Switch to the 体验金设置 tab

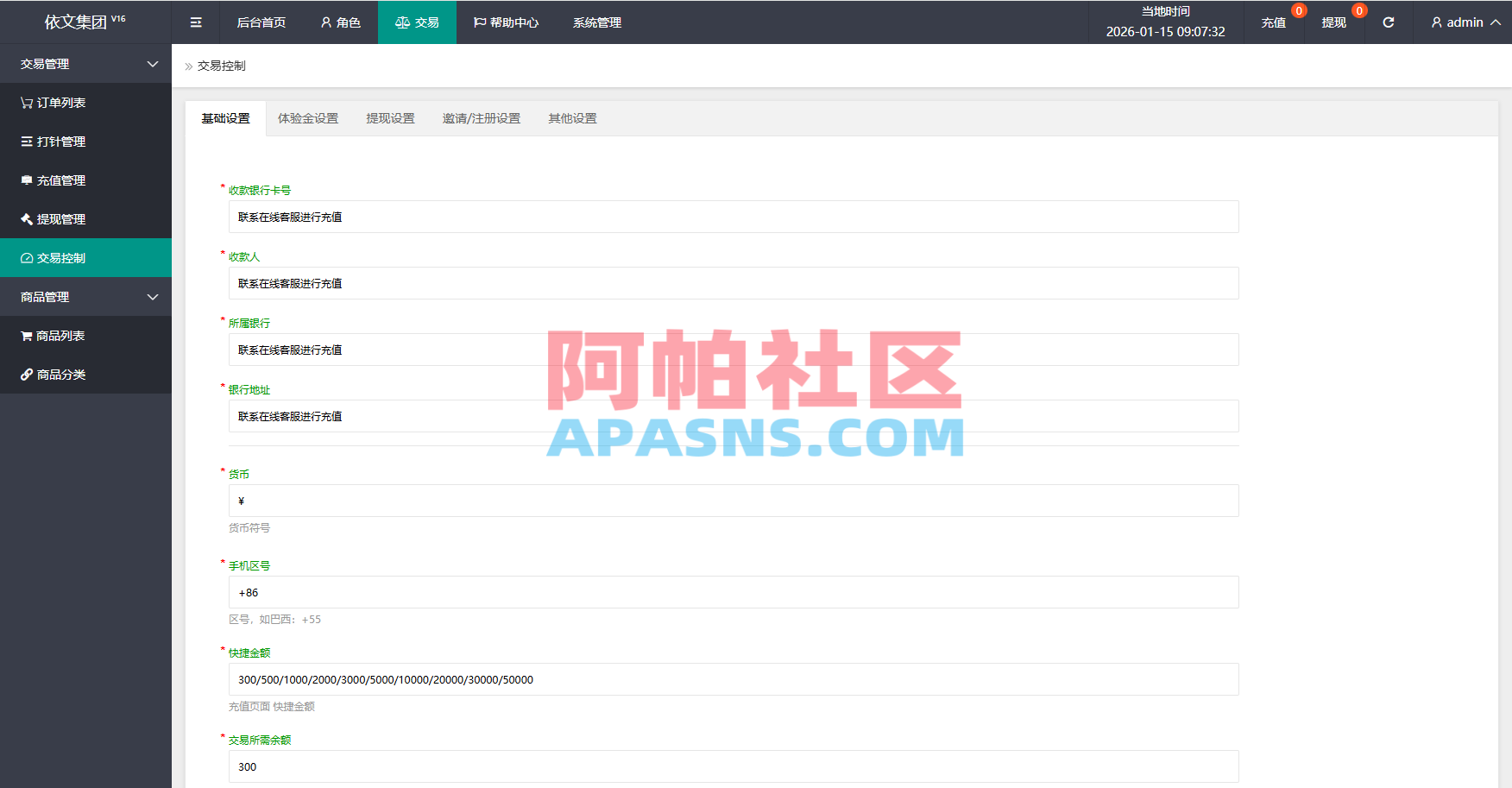308,118
